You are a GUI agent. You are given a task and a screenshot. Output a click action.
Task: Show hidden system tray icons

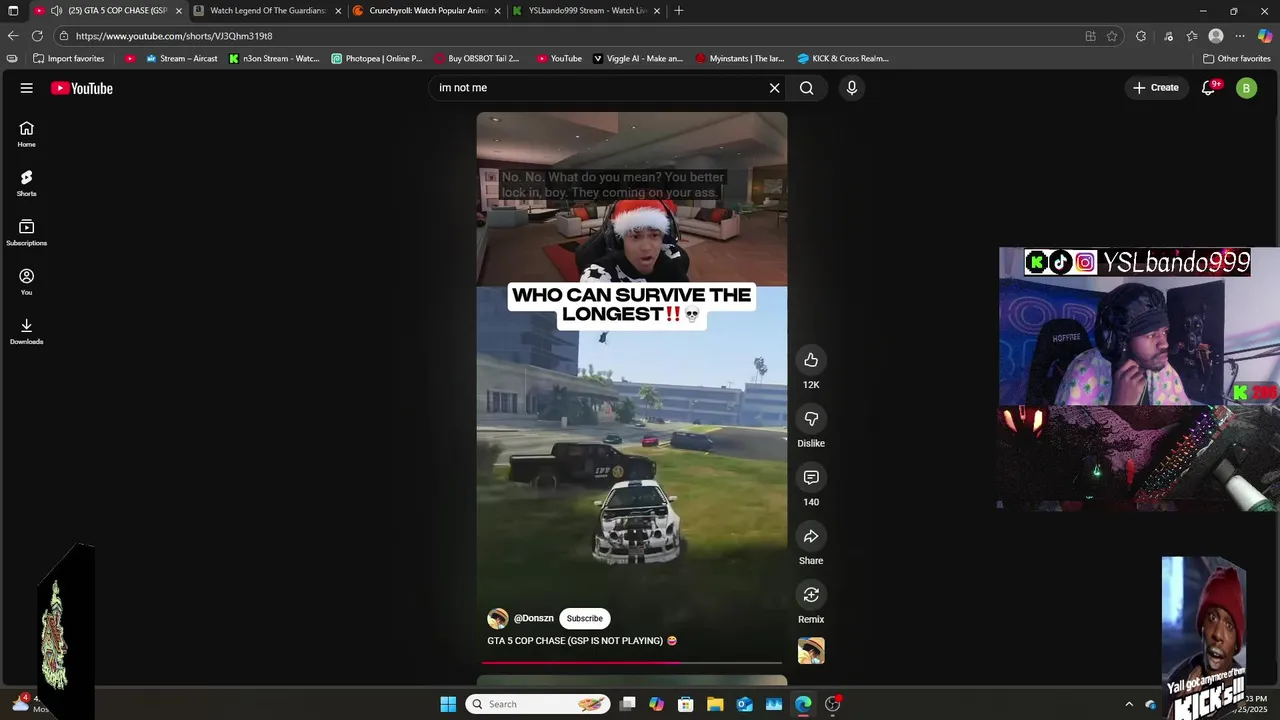pyautogui.click(x=1129, y=704)
